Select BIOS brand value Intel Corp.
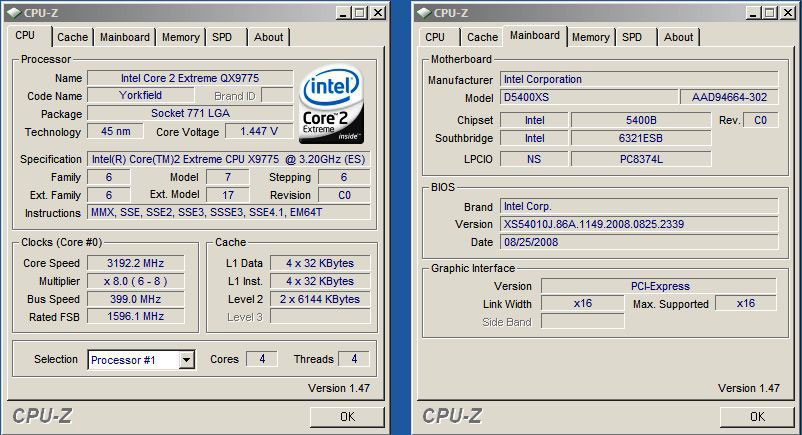The image size is (802, 435). (x=639, y=206)
